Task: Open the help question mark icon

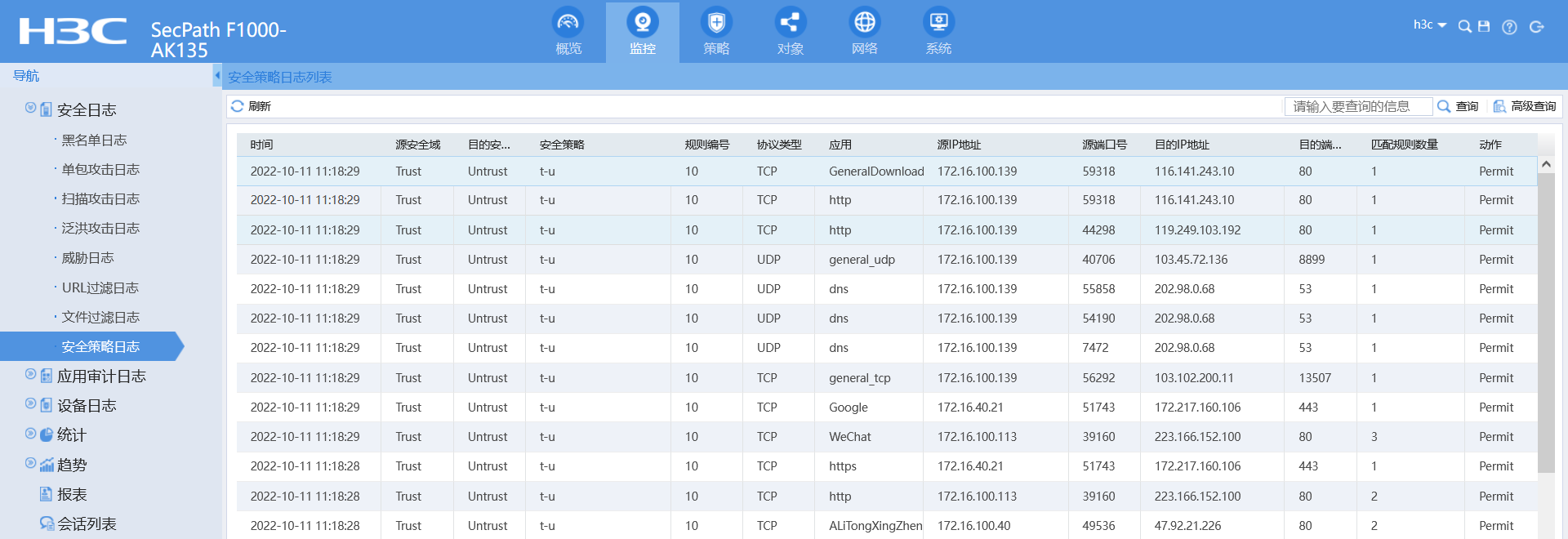Action: [x=1509, y=27]
